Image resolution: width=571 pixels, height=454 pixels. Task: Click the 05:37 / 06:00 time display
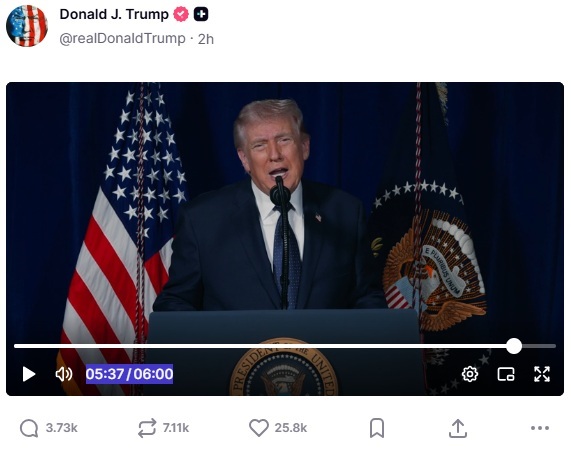[x=129, y=374]
